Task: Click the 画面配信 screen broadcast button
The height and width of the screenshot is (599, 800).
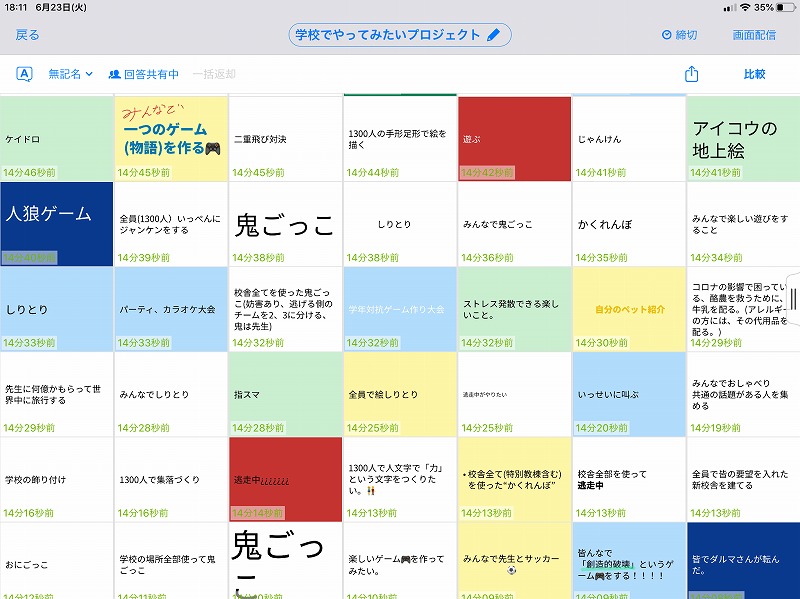Action: pos(753,35)
